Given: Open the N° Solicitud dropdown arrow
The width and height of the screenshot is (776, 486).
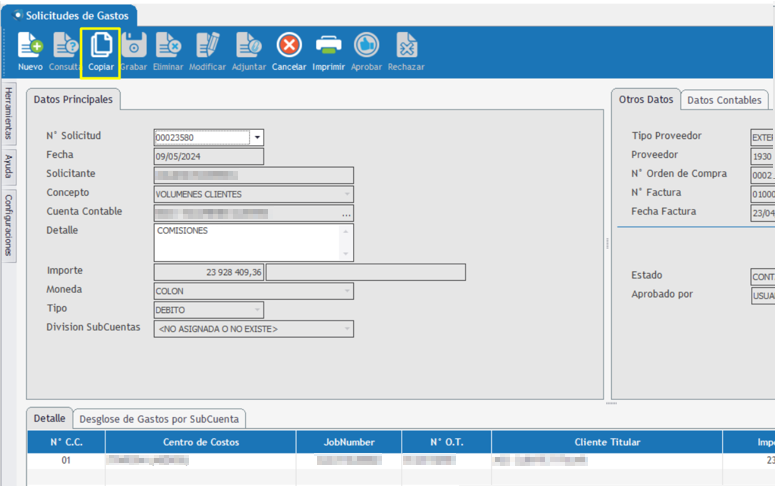Looking at the screenshot, I should (257, 138).
